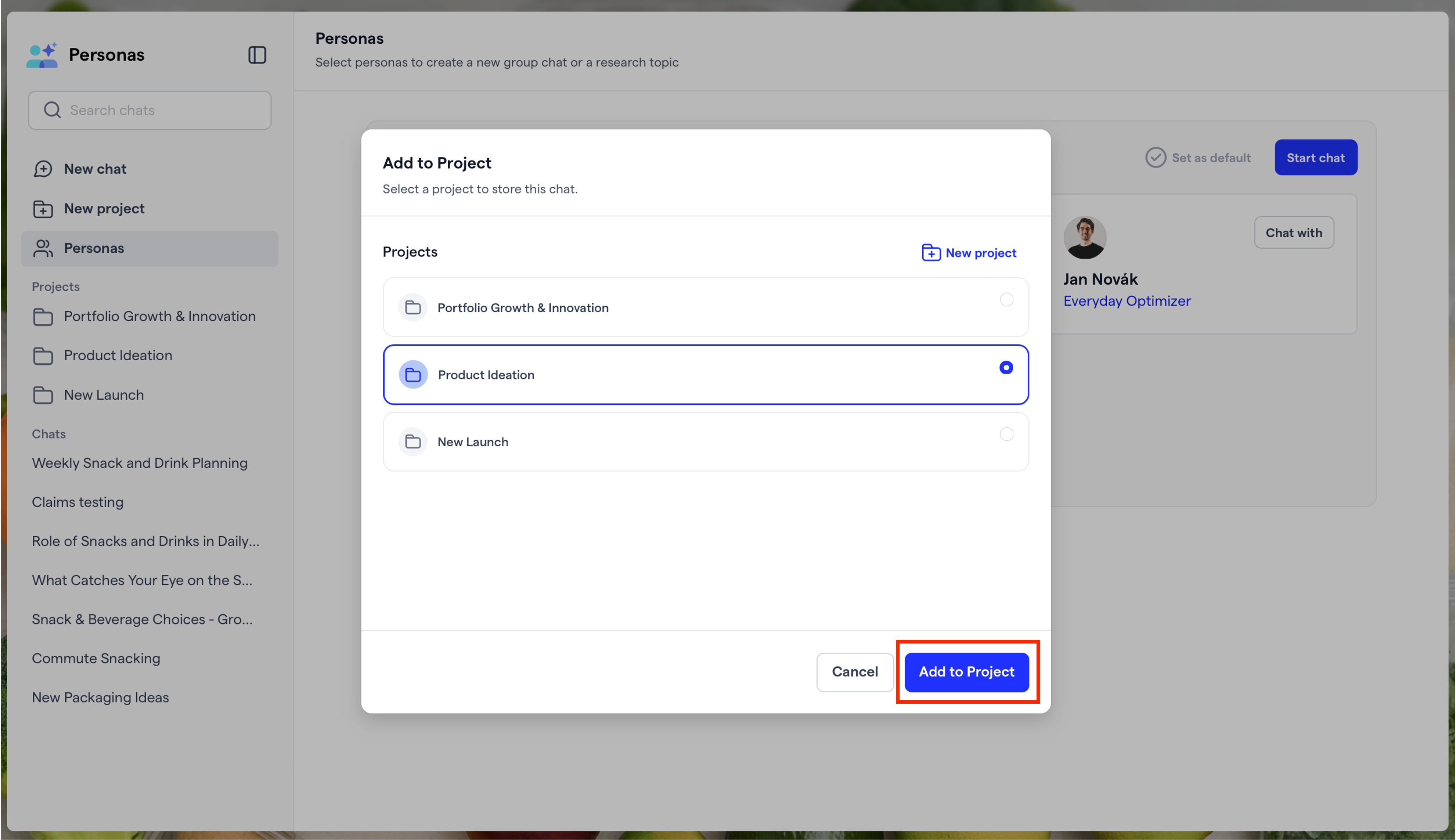Select the New Launch radio button

click(1007, 435)
